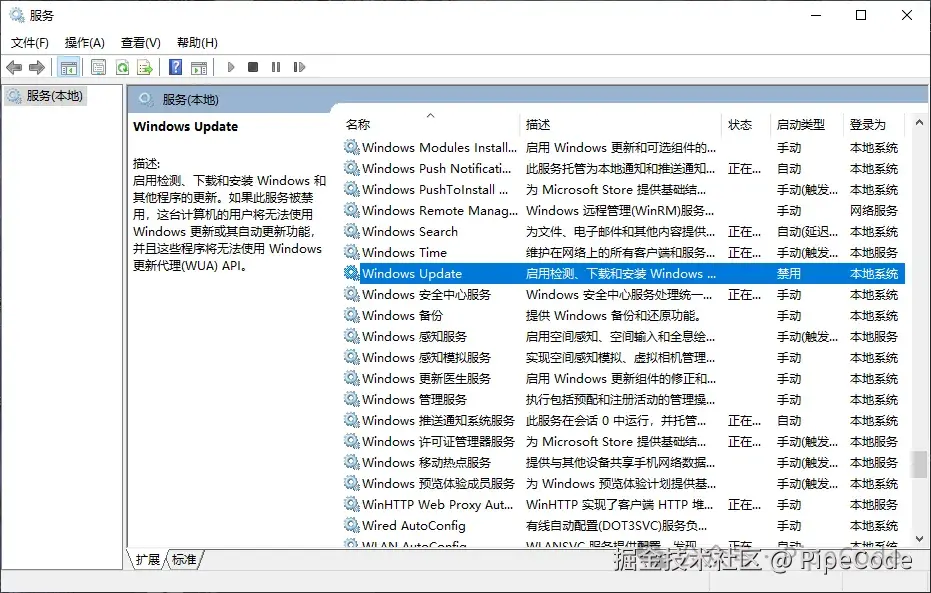931x593 pixels.
Task: Click the Stop service square icon
Action: (253, 67)
